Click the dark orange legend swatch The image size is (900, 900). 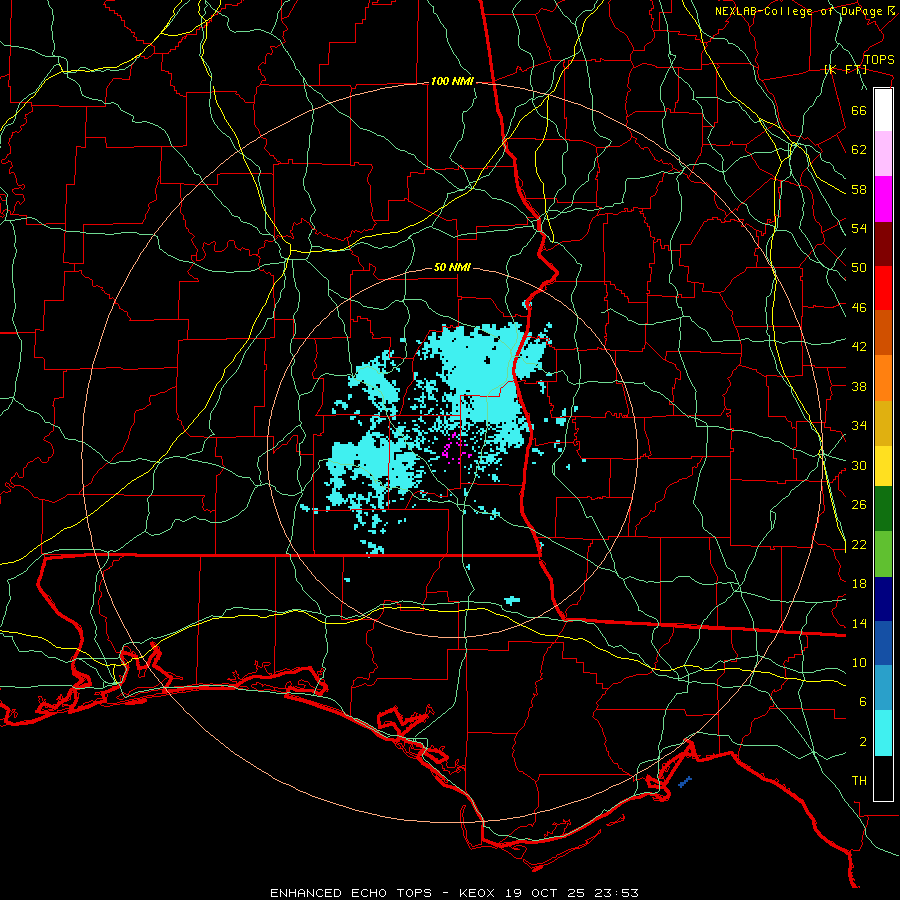pyautogui.click(x=883, y=333)
